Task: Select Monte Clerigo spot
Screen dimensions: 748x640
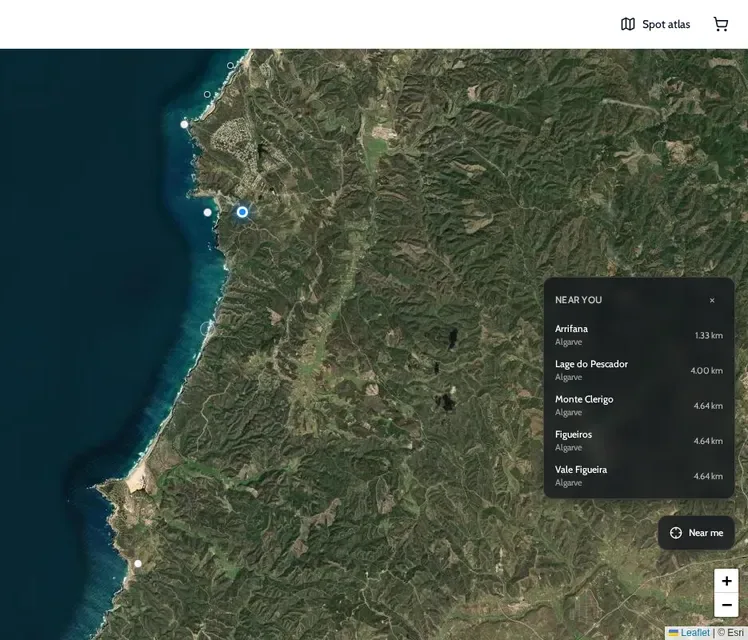Action: click(x=639, y=406)
